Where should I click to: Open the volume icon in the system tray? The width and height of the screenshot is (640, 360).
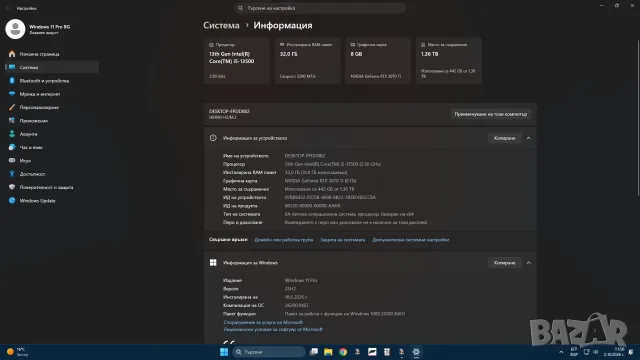pos(596,352)
